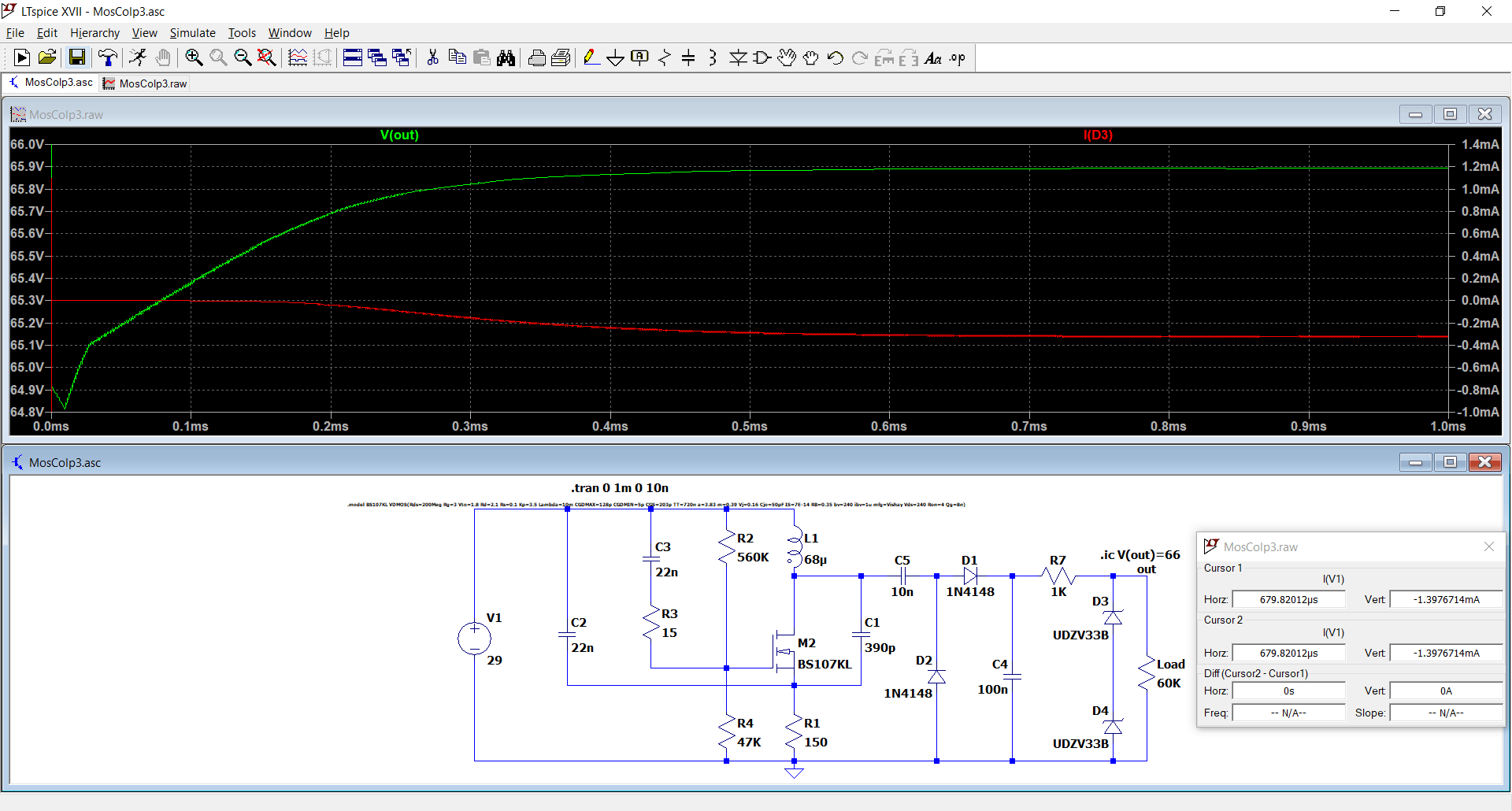
Task: Zoom in with the plus magnifier
Action: 194,57
